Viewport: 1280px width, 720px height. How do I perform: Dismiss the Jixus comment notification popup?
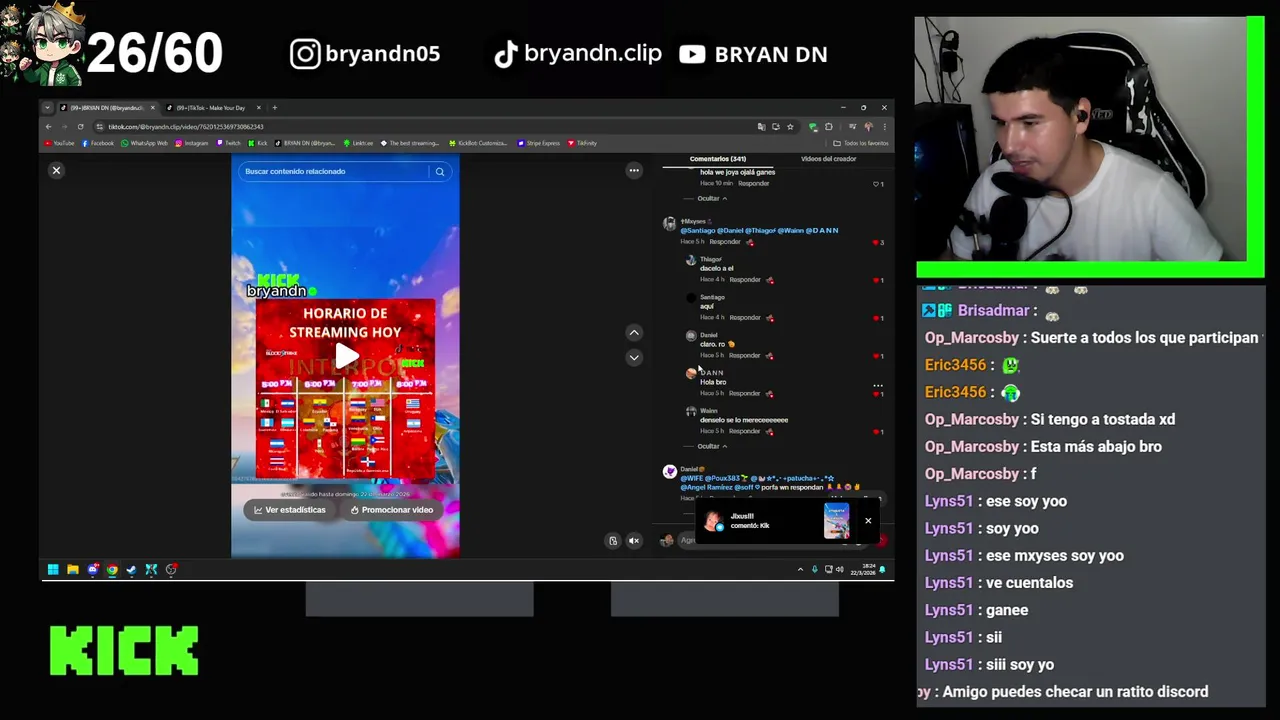coord(868,521)
